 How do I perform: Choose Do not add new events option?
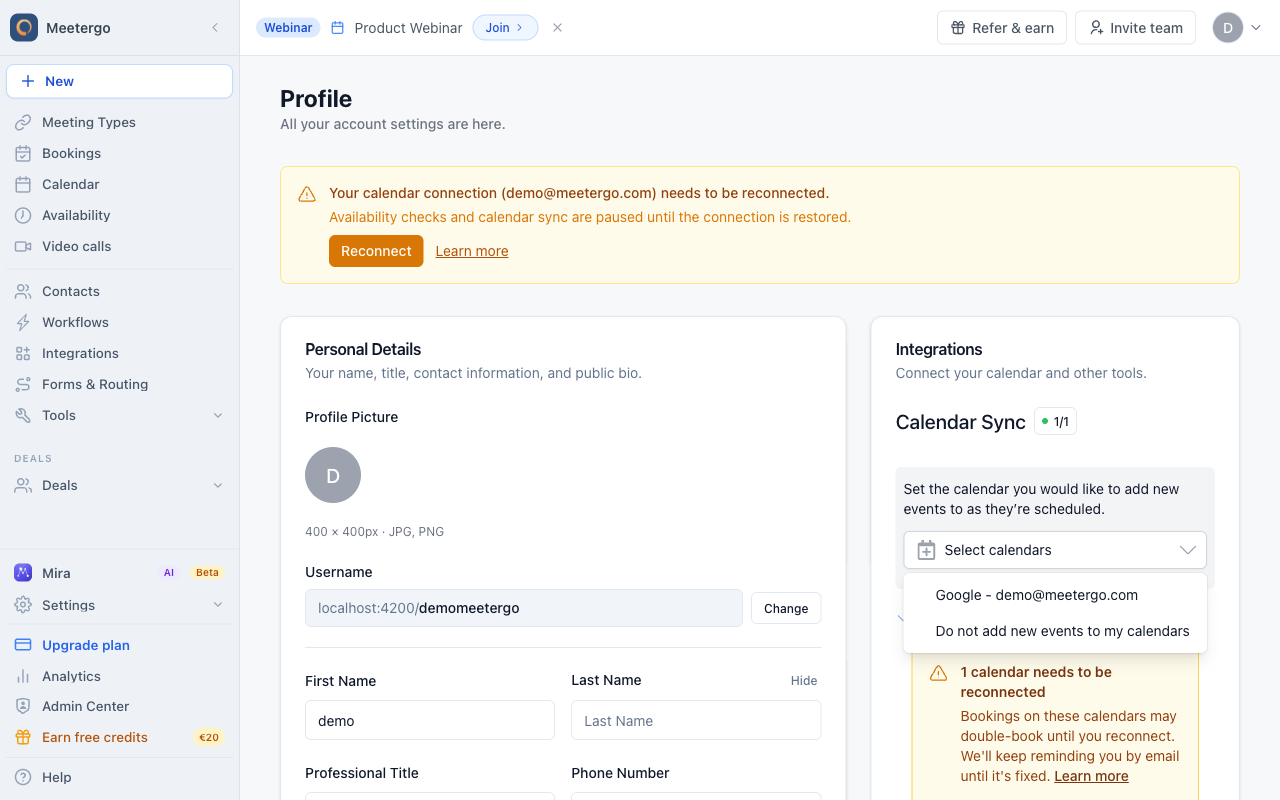1055,631
